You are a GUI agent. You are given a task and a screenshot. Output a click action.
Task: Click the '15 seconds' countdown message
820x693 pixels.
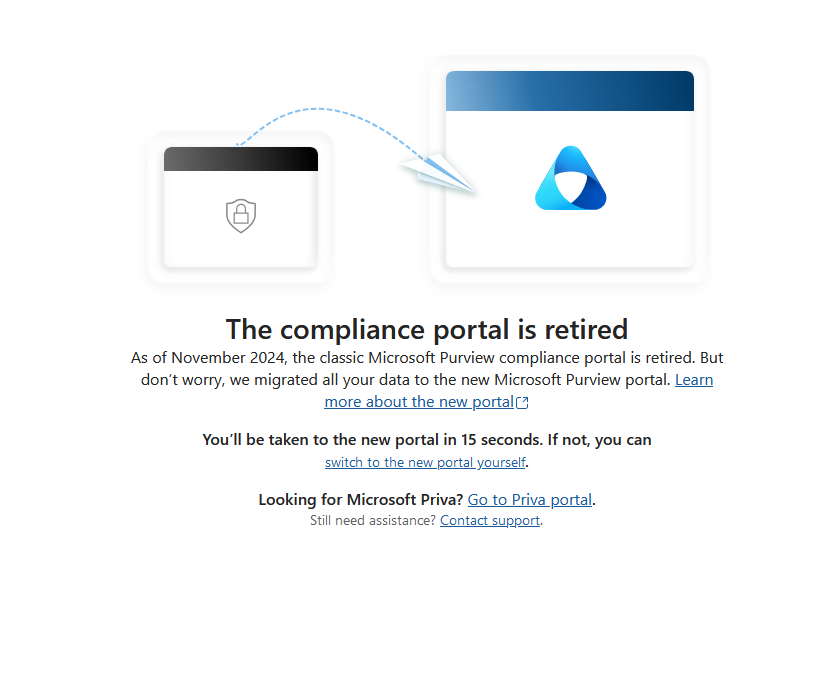click(x=427, y=440)
